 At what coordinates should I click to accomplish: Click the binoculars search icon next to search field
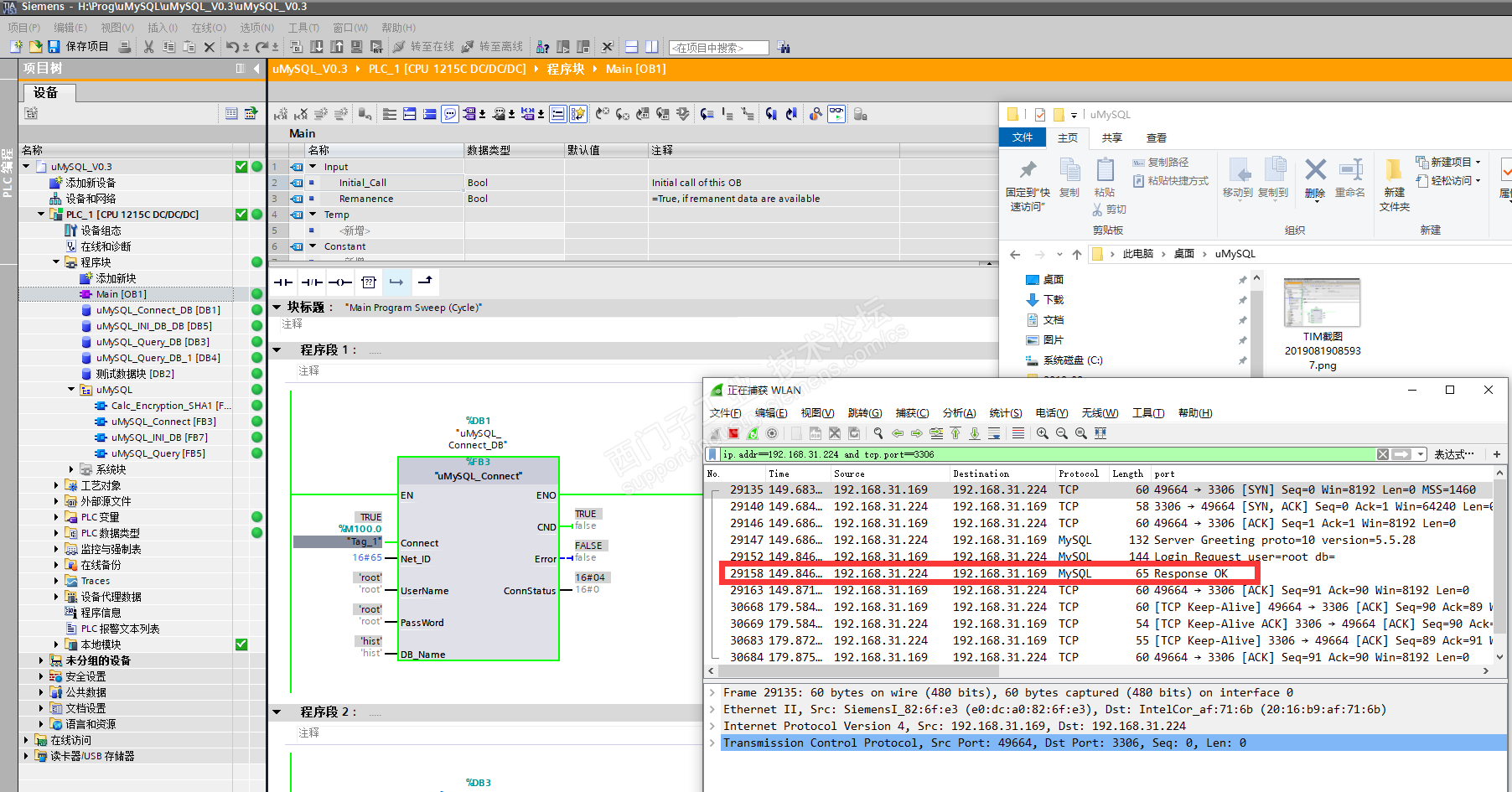[784, 48]
